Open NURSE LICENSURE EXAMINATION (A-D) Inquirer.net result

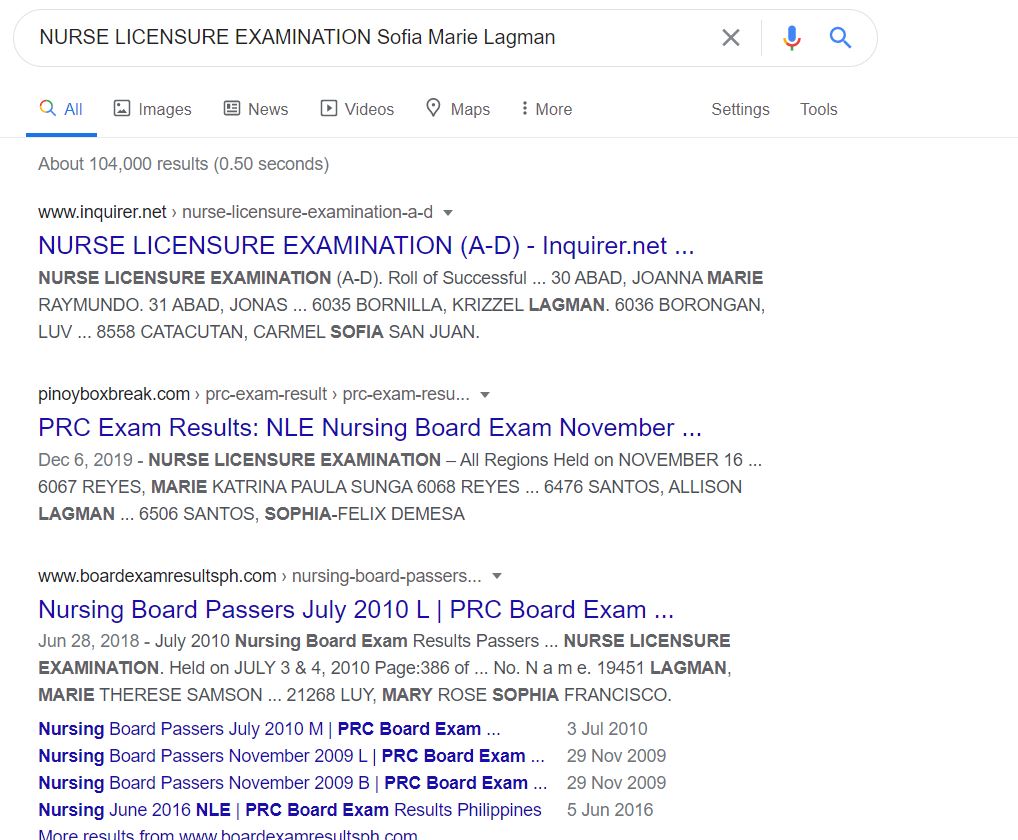pos(366,246)
